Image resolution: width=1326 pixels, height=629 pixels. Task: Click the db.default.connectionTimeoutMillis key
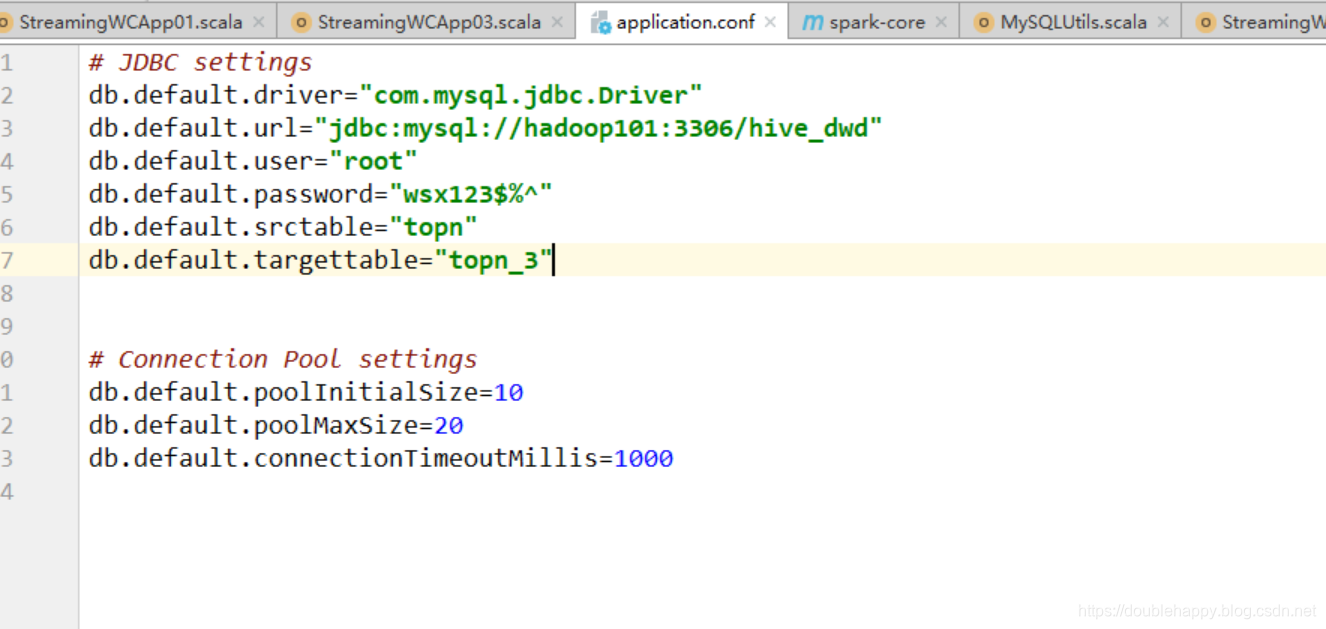click(343, 459)
